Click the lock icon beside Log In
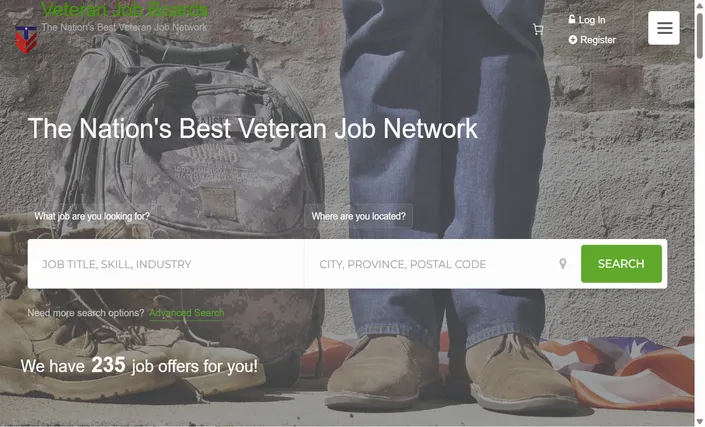705x427 pixels. 571,19
